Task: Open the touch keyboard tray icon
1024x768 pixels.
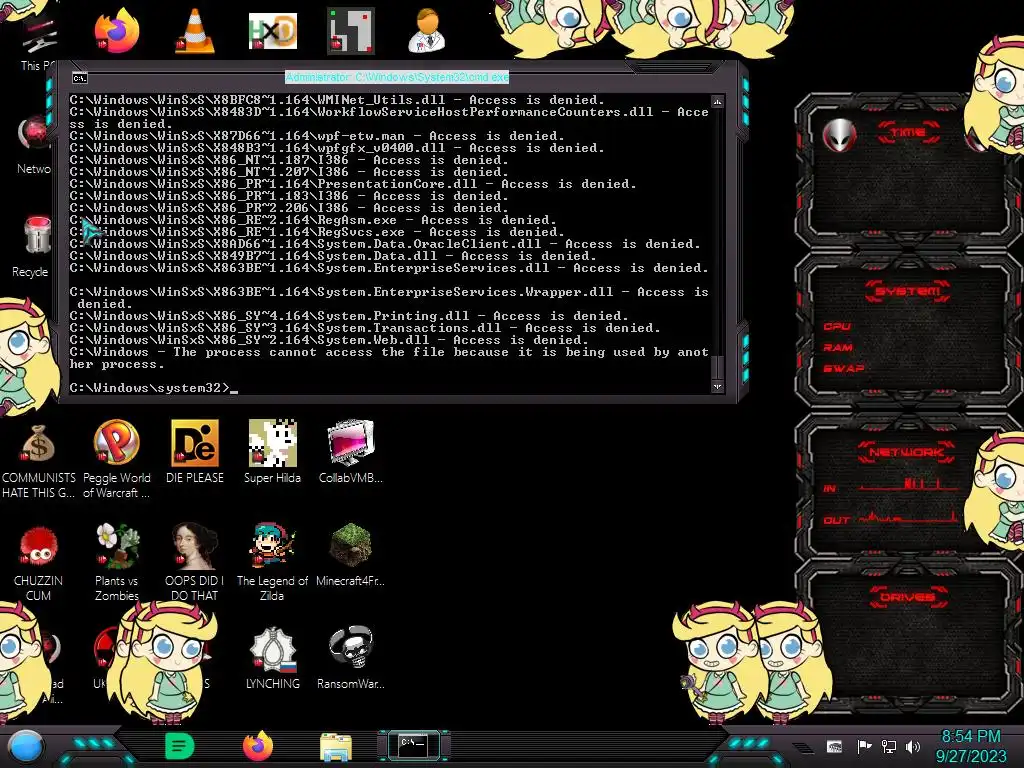Action: click(x=835, y=746)
